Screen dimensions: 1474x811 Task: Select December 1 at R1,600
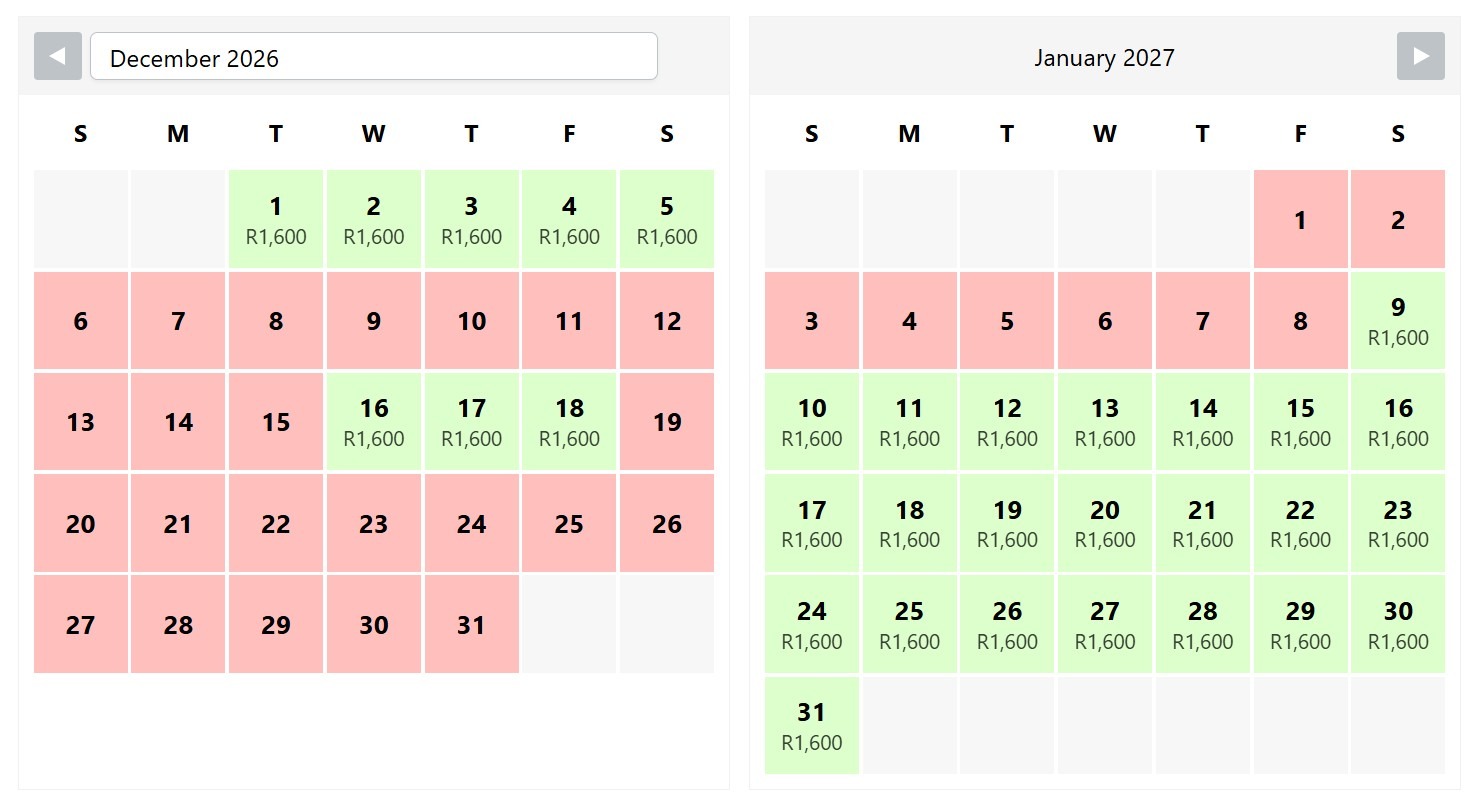point(276,219)
